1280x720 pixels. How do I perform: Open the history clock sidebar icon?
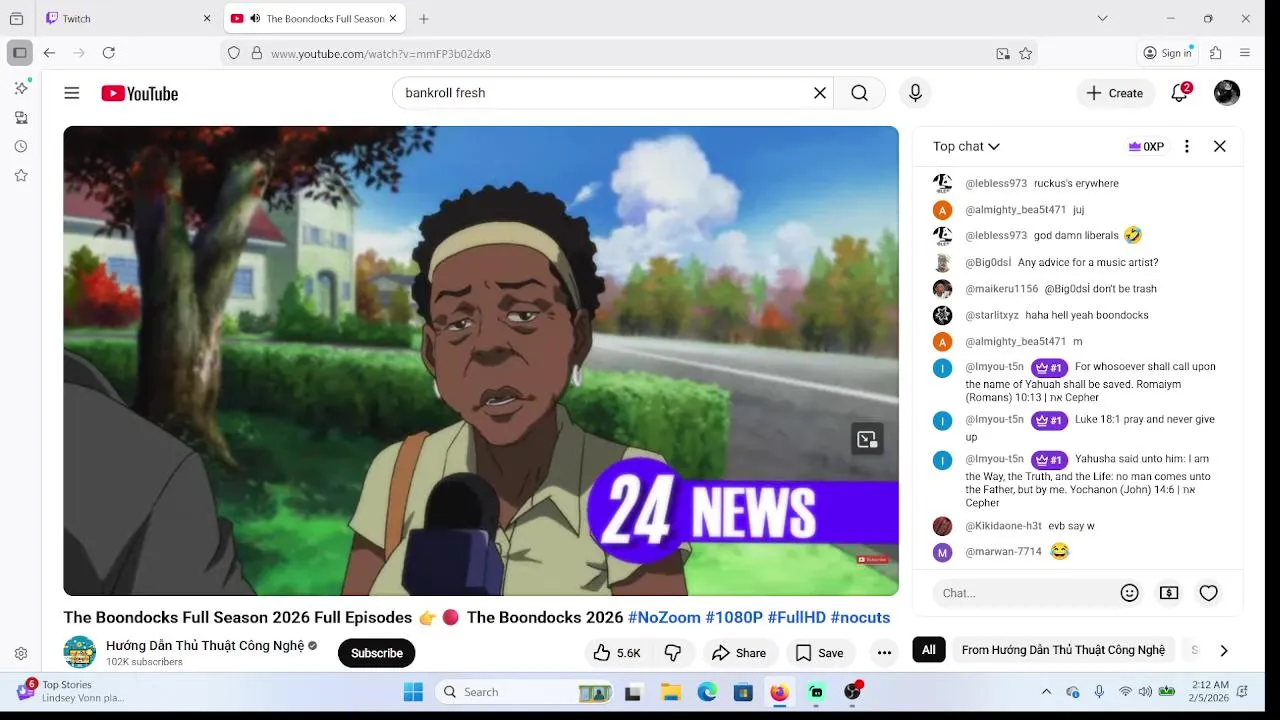coord(21,146)
